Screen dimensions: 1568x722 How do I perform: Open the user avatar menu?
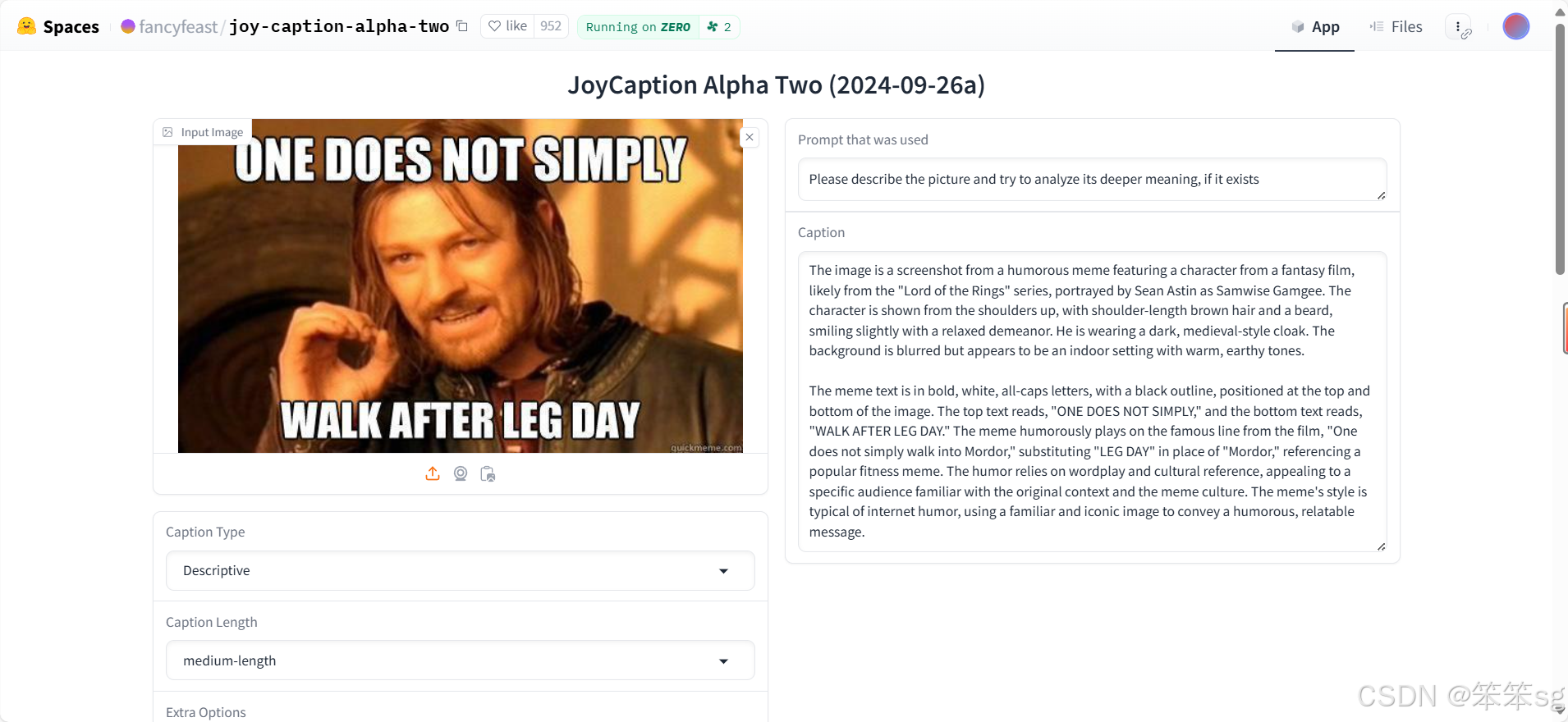pyautogui.click(x=1515, y=26)
